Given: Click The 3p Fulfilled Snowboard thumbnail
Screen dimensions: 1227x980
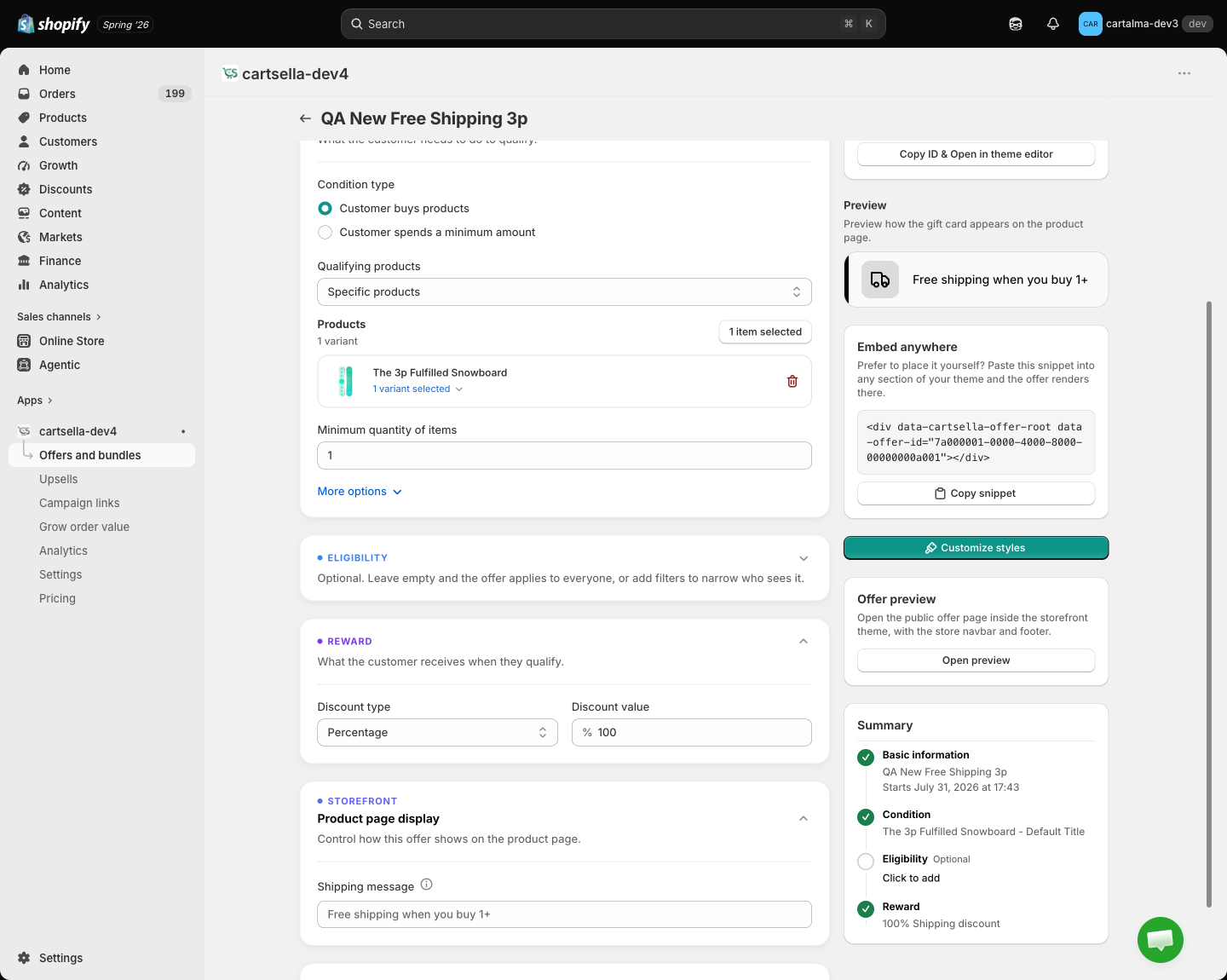Looking at the screenshot, I should (345, 381).
